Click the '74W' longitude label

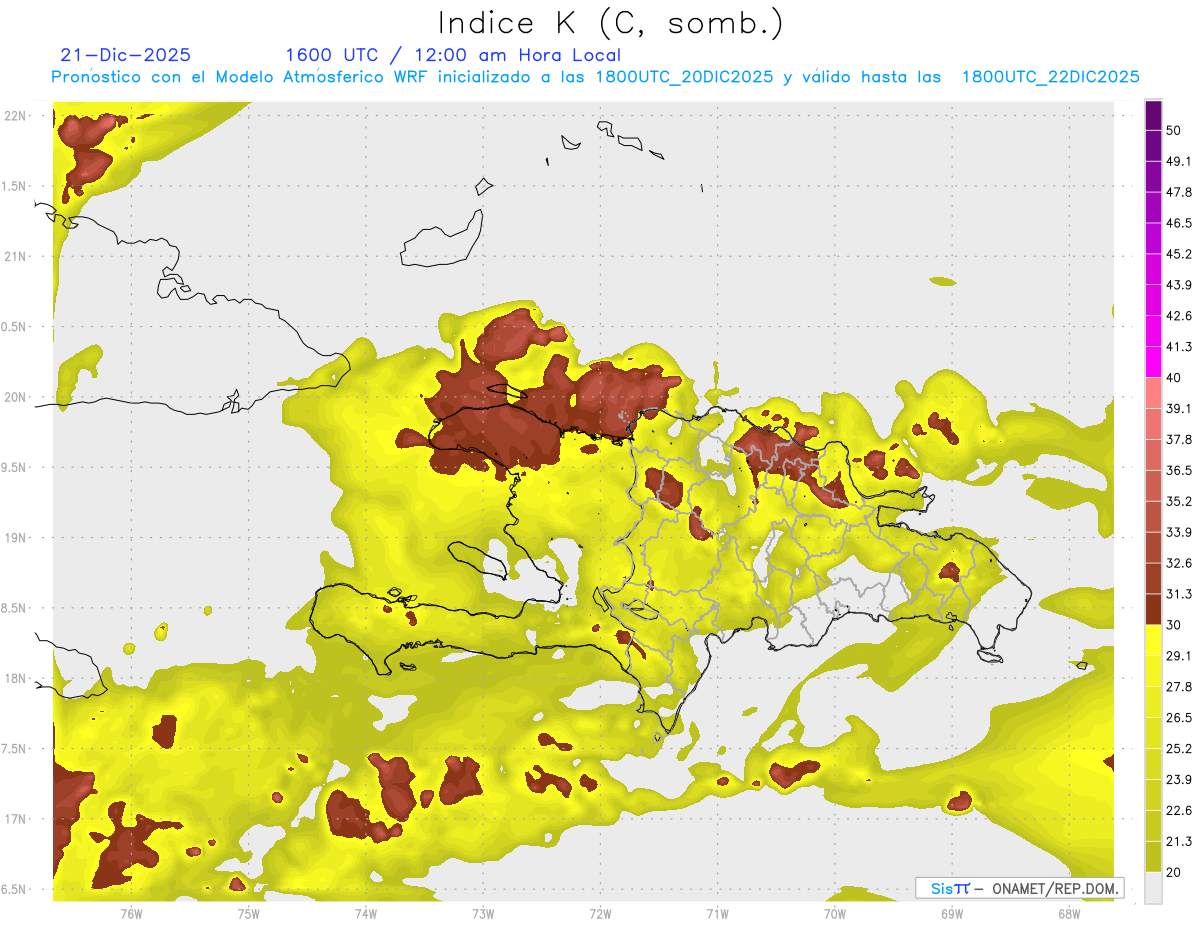[x=366, y=913]
